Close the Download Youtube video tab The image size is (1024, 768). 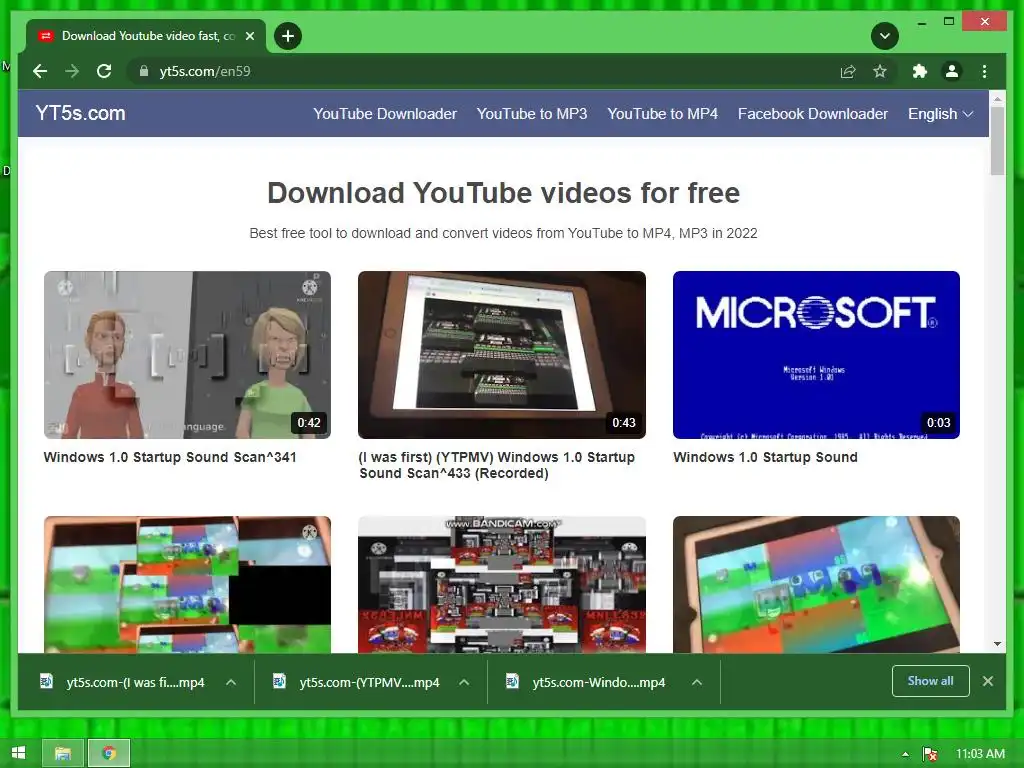249,36
